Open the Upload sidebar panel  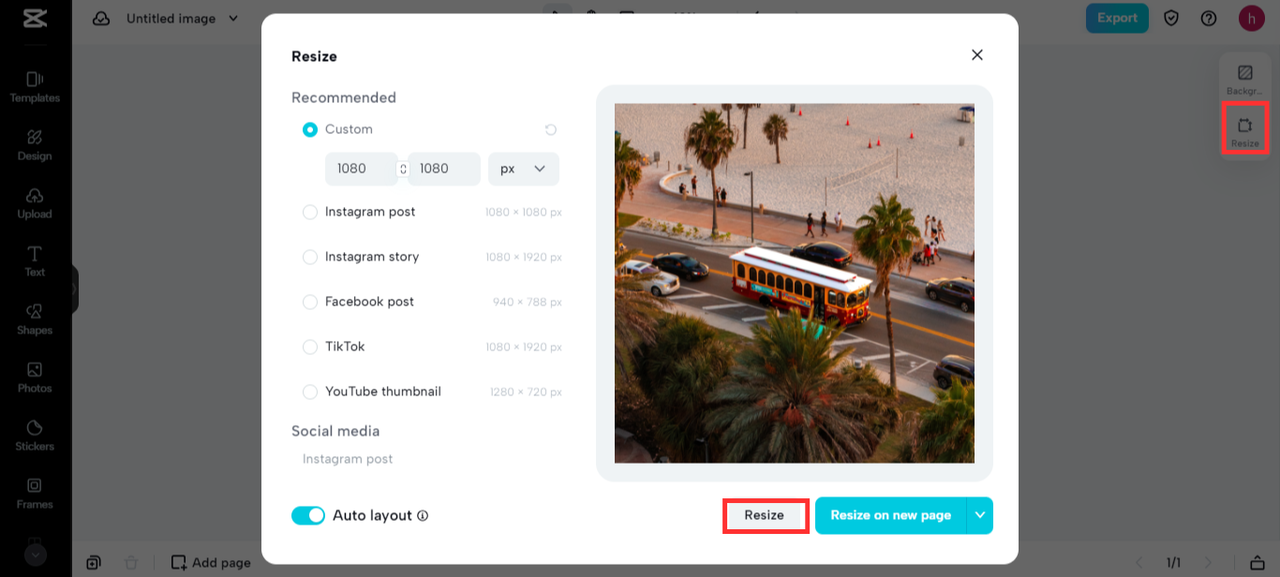click(x=35, y=203)
